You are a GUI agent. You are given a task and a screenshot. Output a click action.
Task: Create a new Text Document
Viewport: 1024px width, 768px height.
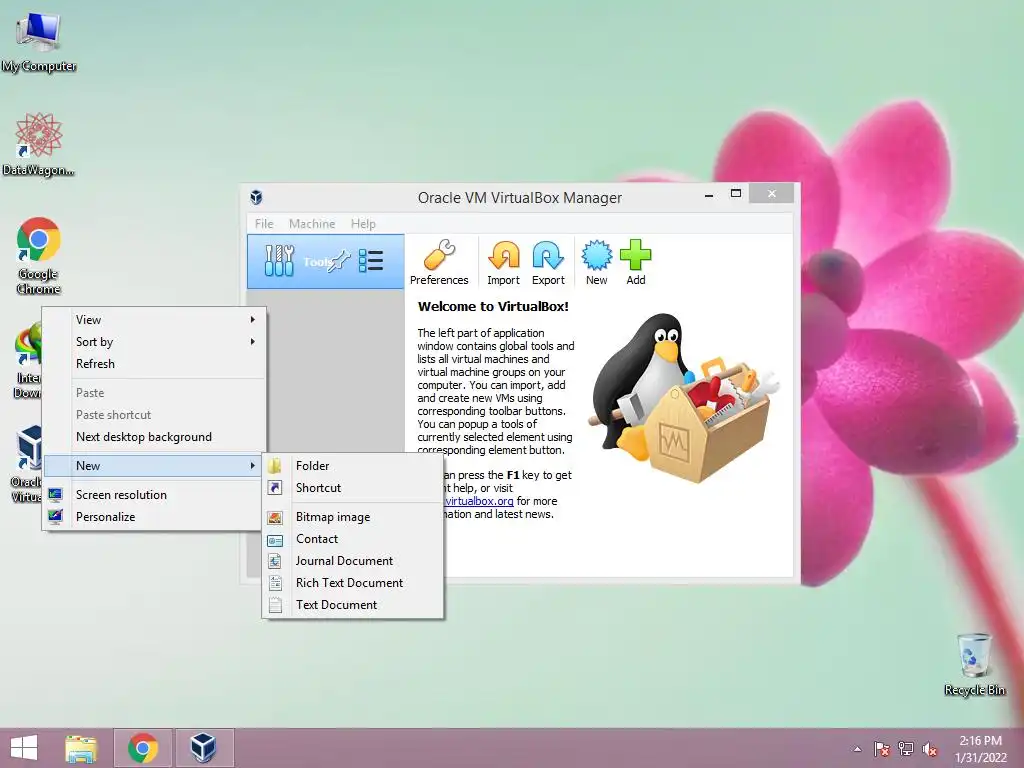click(353, 605)
